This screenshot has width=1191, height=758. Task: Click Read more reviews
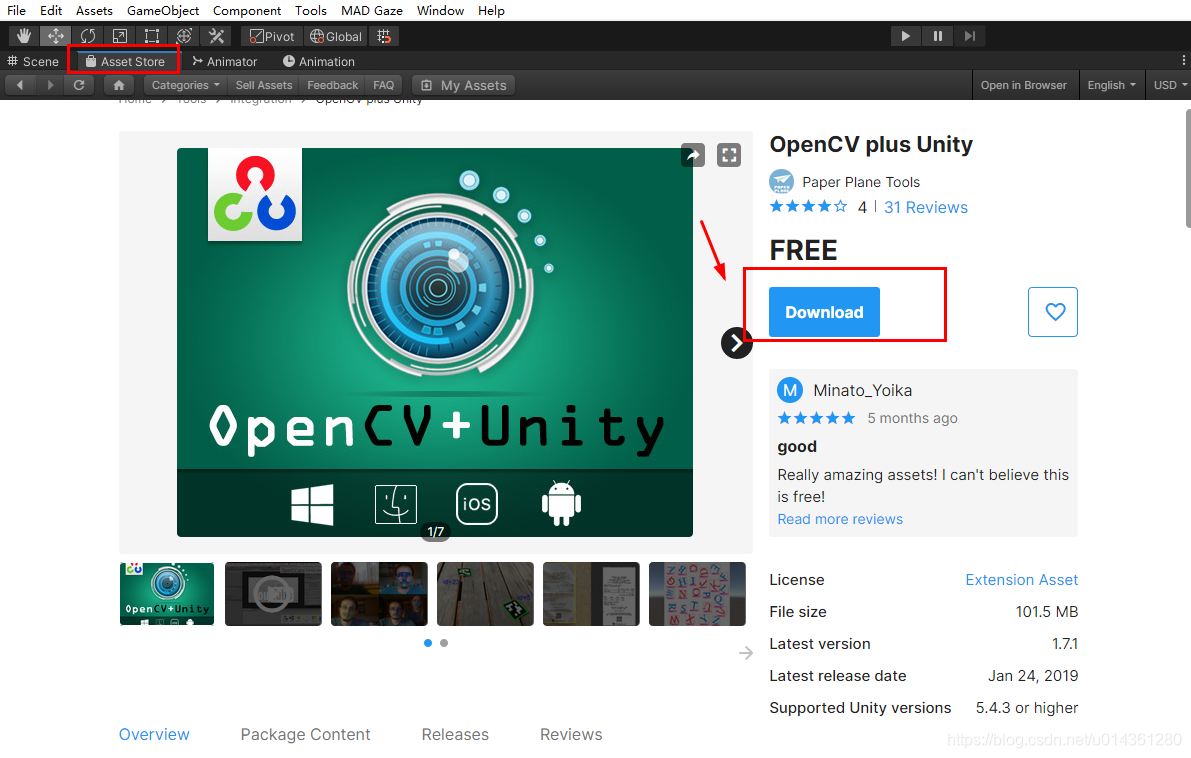coord(840,520)
